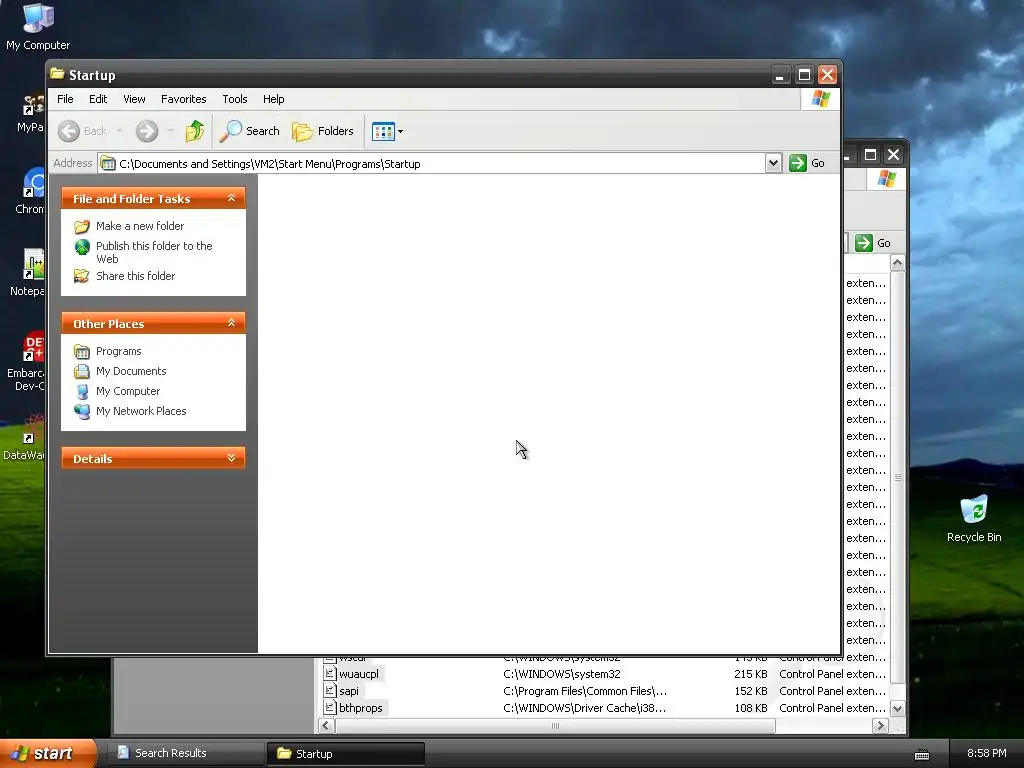
Task: Click the address bar folder icon
Action: click(108, 163)
